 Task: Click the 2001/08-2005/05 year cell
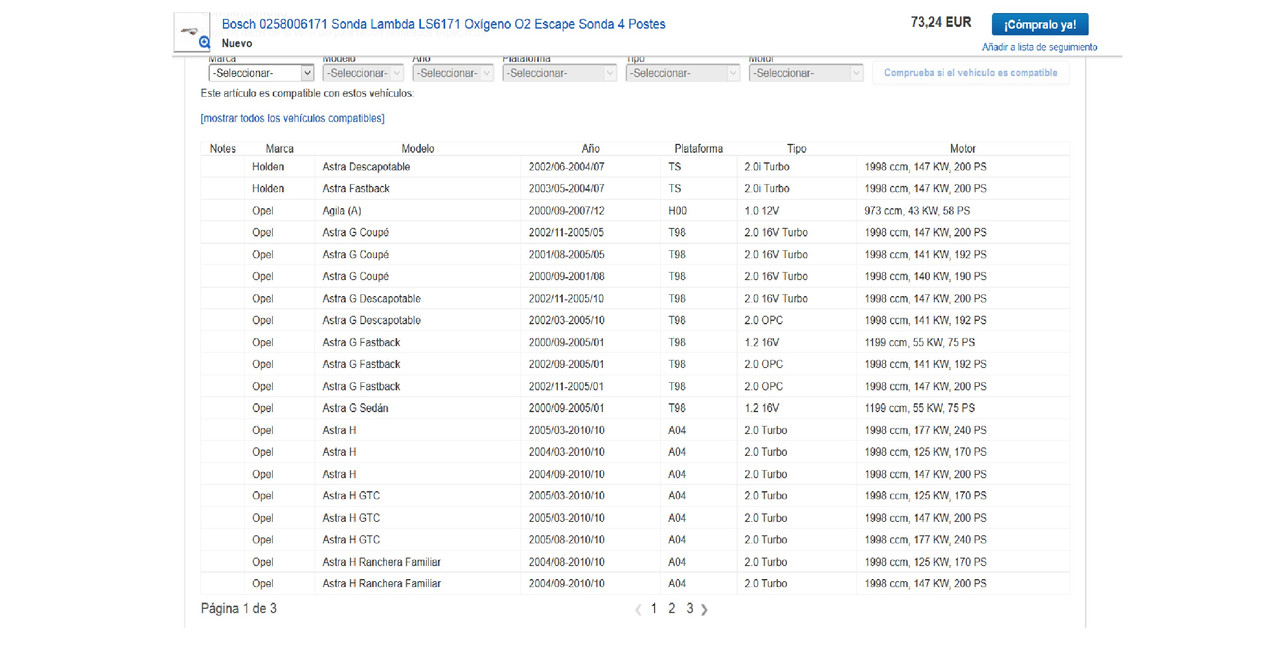(567, 255)
